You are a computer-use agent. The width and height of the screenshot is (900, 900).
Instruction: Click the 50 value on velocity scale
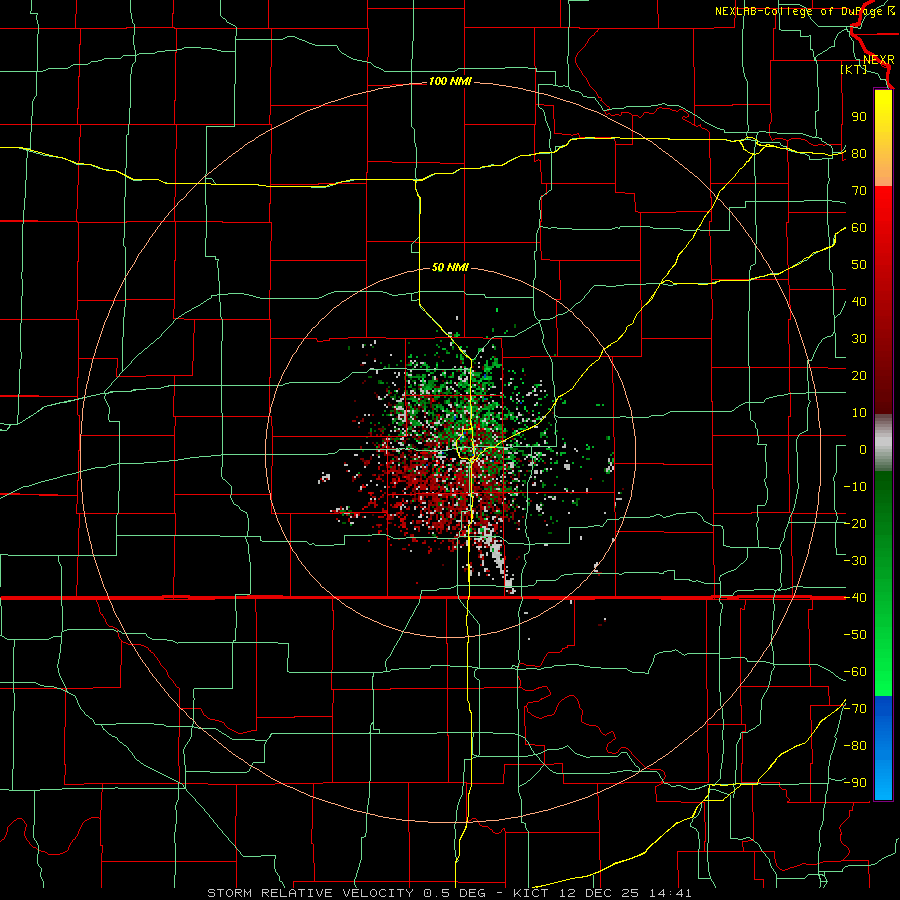point(859,265)
